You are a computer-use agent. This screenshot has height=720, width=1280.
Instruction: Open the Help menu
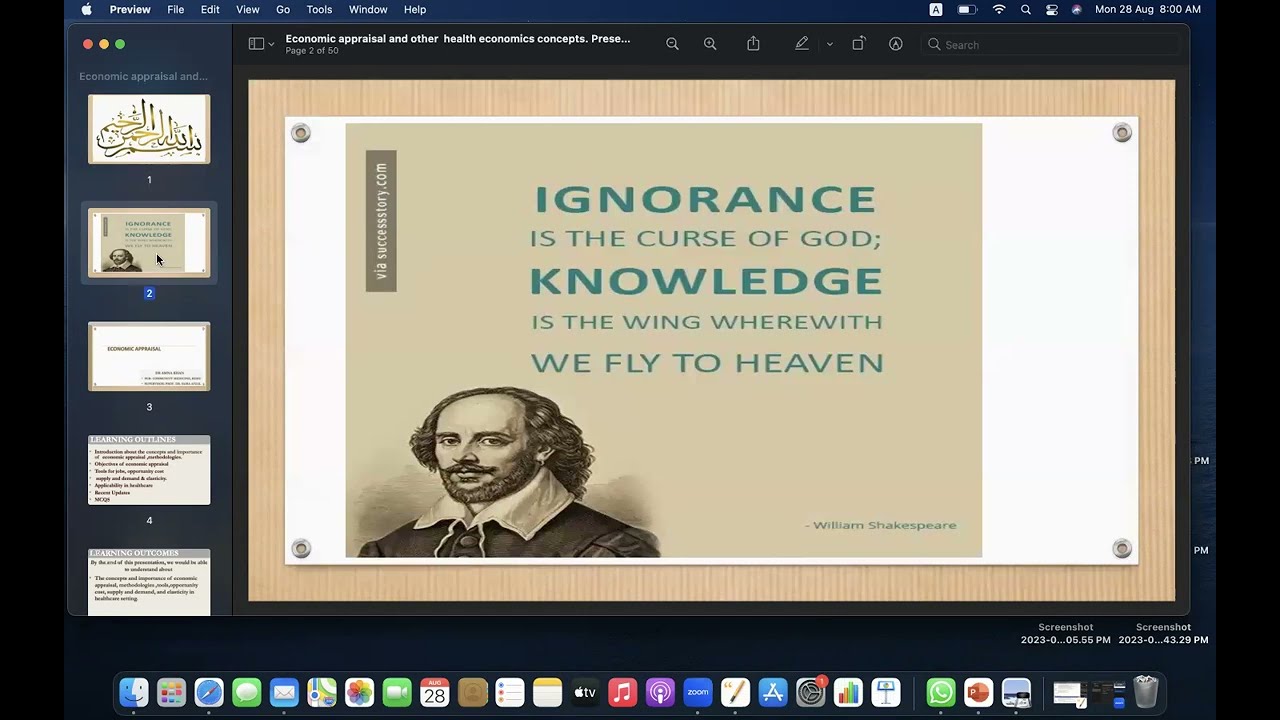[415, 9]
